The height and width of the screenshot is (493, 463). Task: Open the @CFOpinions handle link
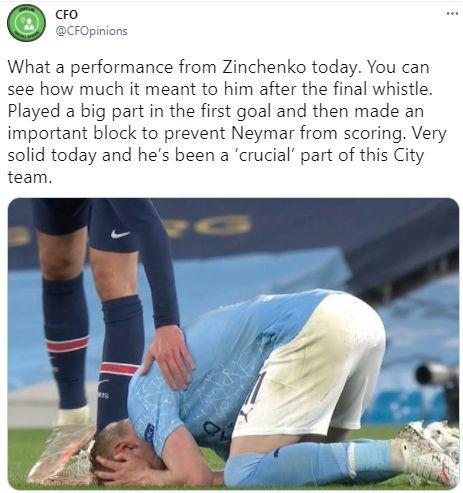coord(91,31)
